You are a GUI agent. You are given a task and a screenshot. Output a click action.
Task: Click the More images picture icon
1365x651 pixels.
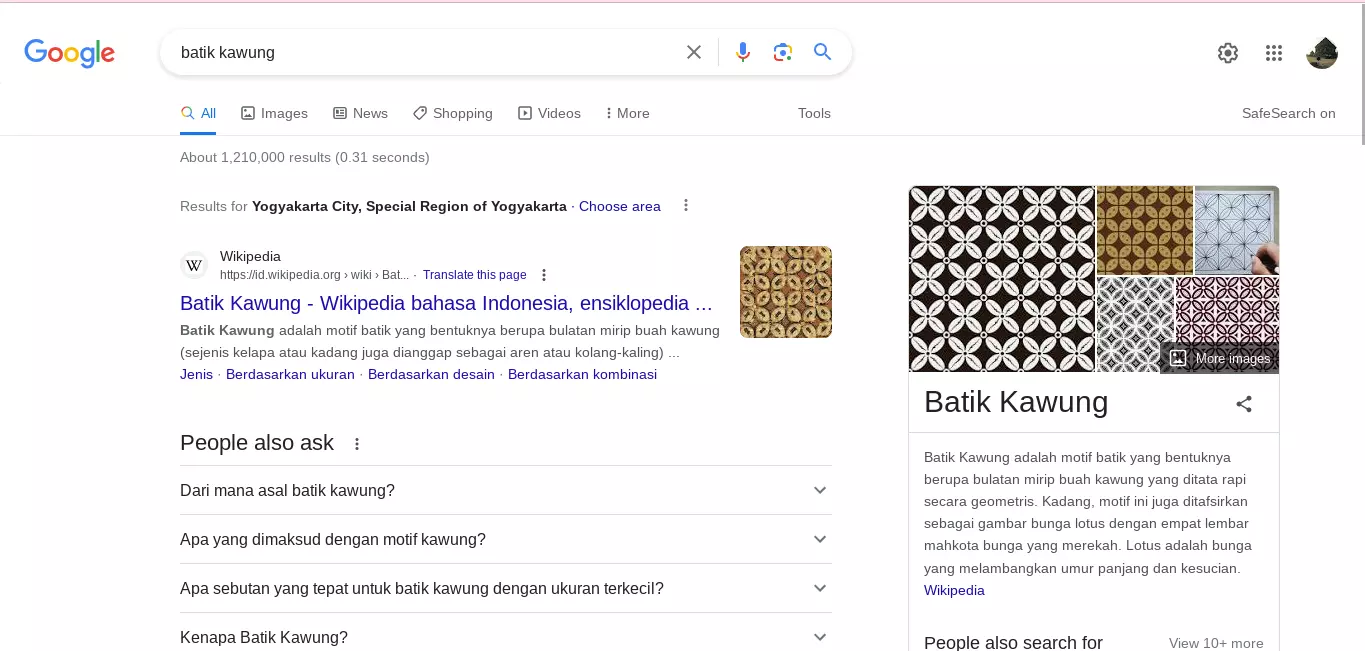coord(1178,358)
